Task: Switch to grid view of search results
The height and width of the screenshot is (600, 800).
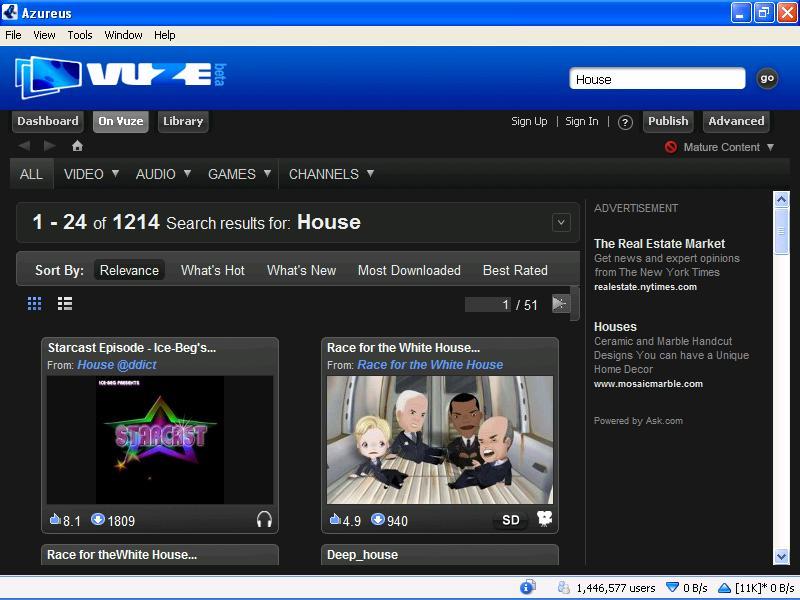Action: (34, 304)
